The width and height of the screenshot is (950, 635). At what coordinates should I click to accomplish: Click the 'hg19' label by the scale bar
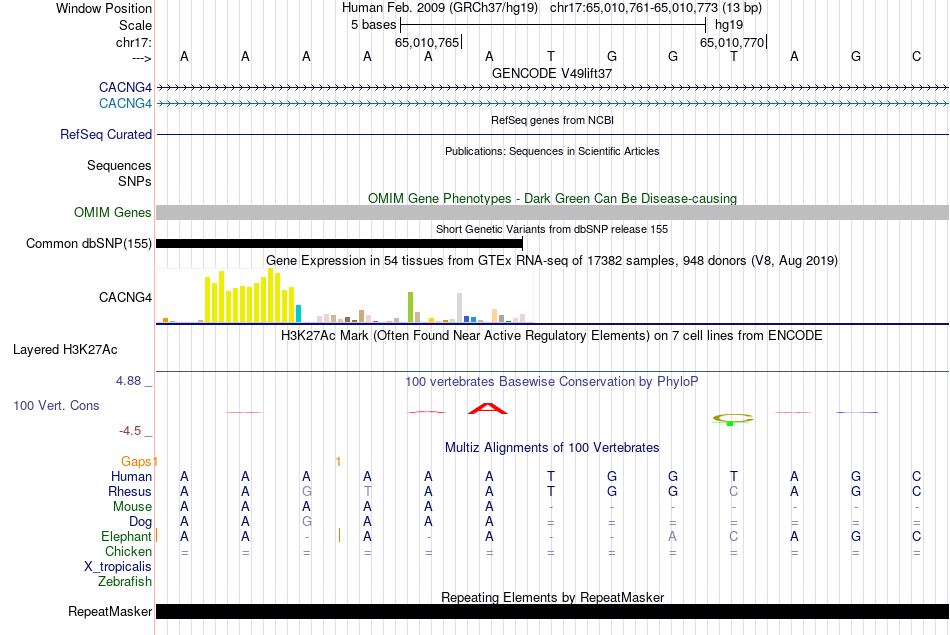[x=729, y=25]
